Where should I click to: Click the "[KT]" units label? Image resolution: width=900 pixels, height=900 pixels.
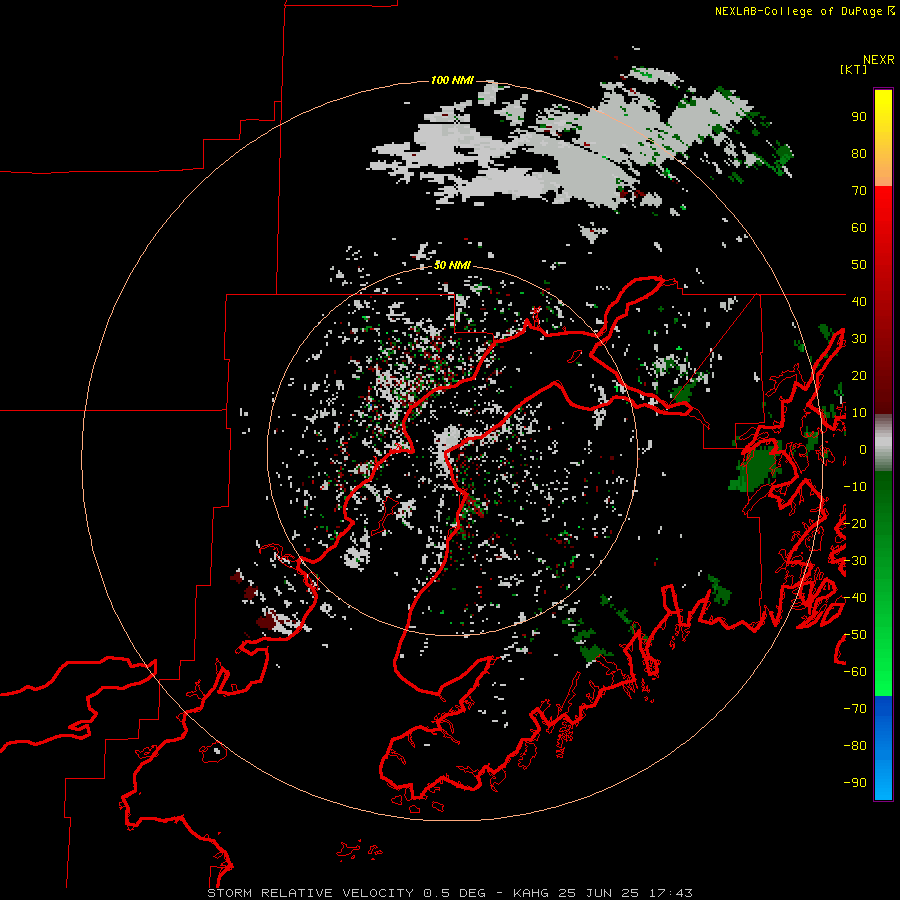[854, 69]
